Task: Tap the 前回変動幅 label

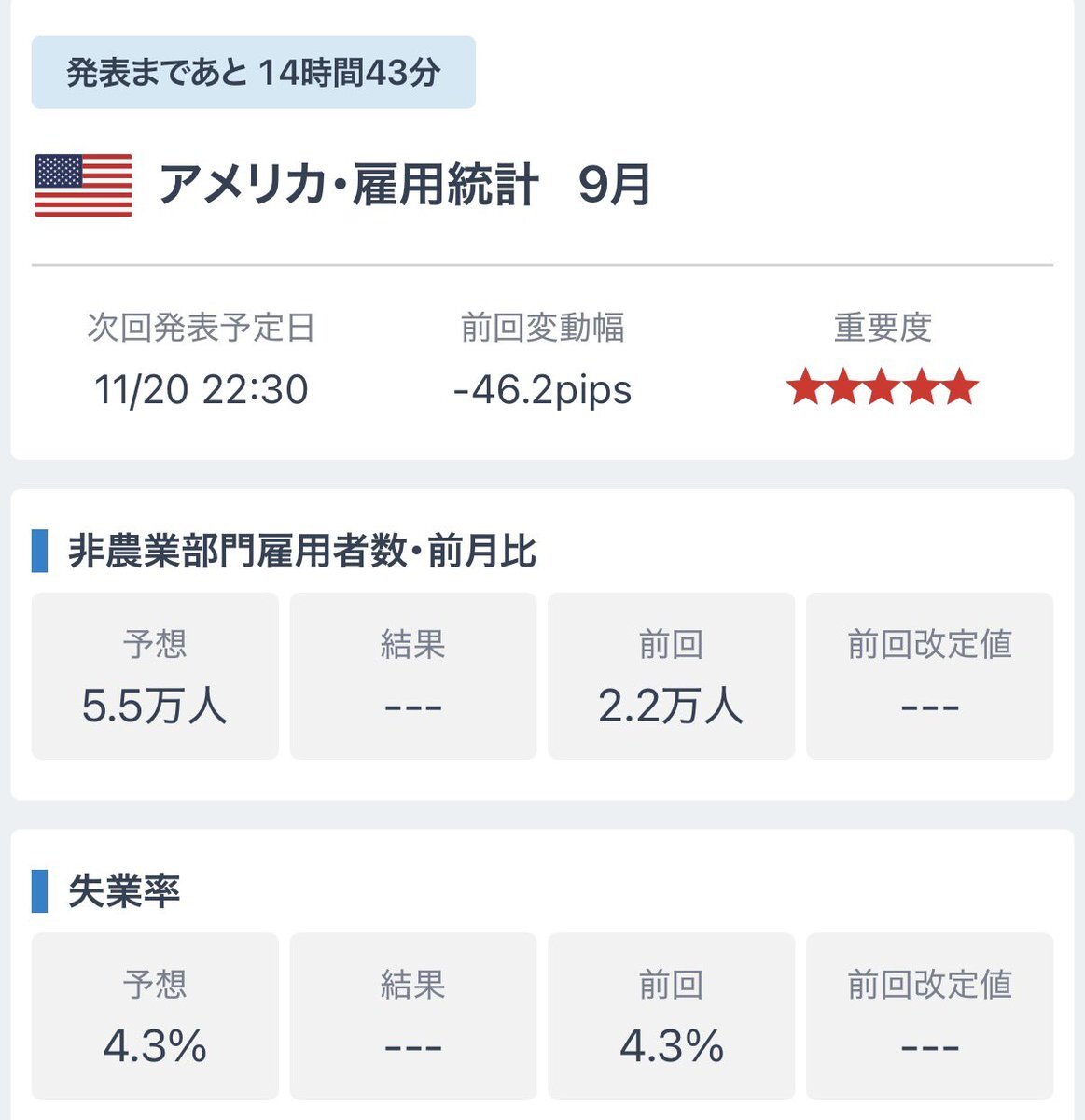Action: pyautogui.click(x=542, y=328)
